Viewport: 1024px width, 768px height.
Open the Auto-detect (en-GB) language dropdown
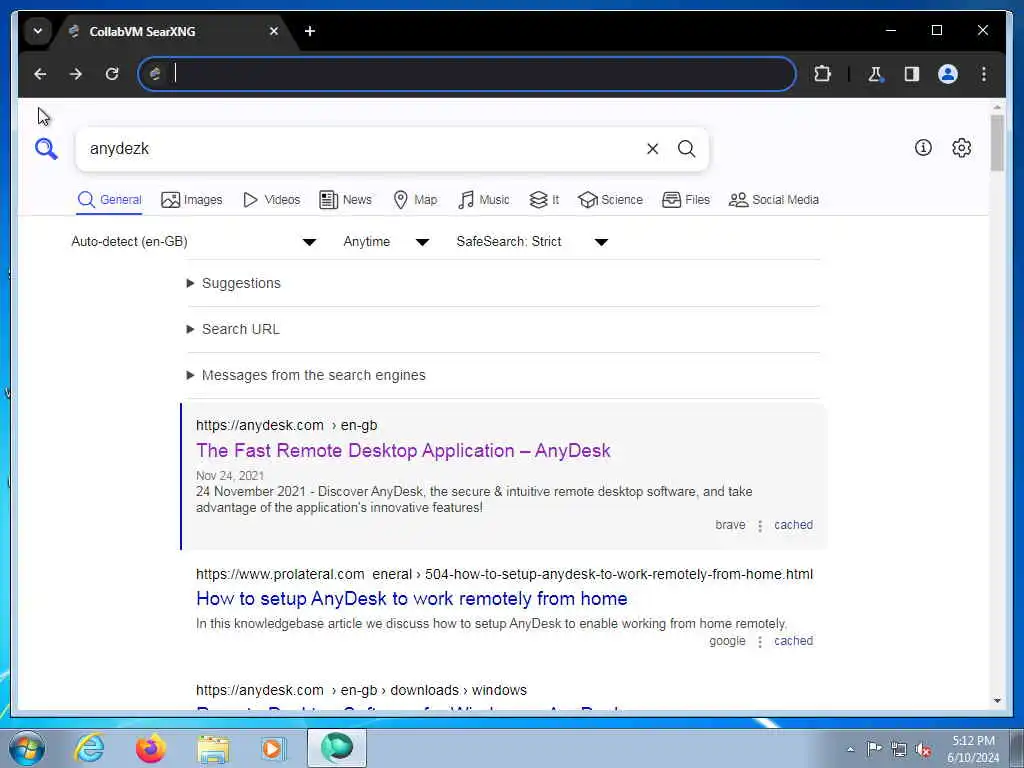194,242
